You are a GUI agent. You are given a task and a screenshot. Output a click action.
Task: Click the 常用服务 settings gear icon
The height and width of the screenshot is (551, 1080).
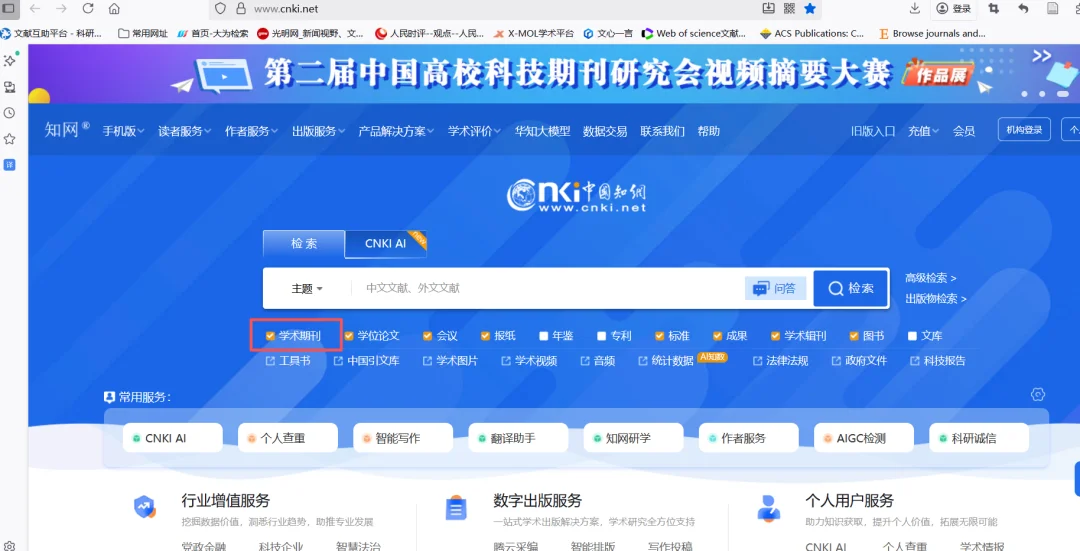pos(1038,394)
